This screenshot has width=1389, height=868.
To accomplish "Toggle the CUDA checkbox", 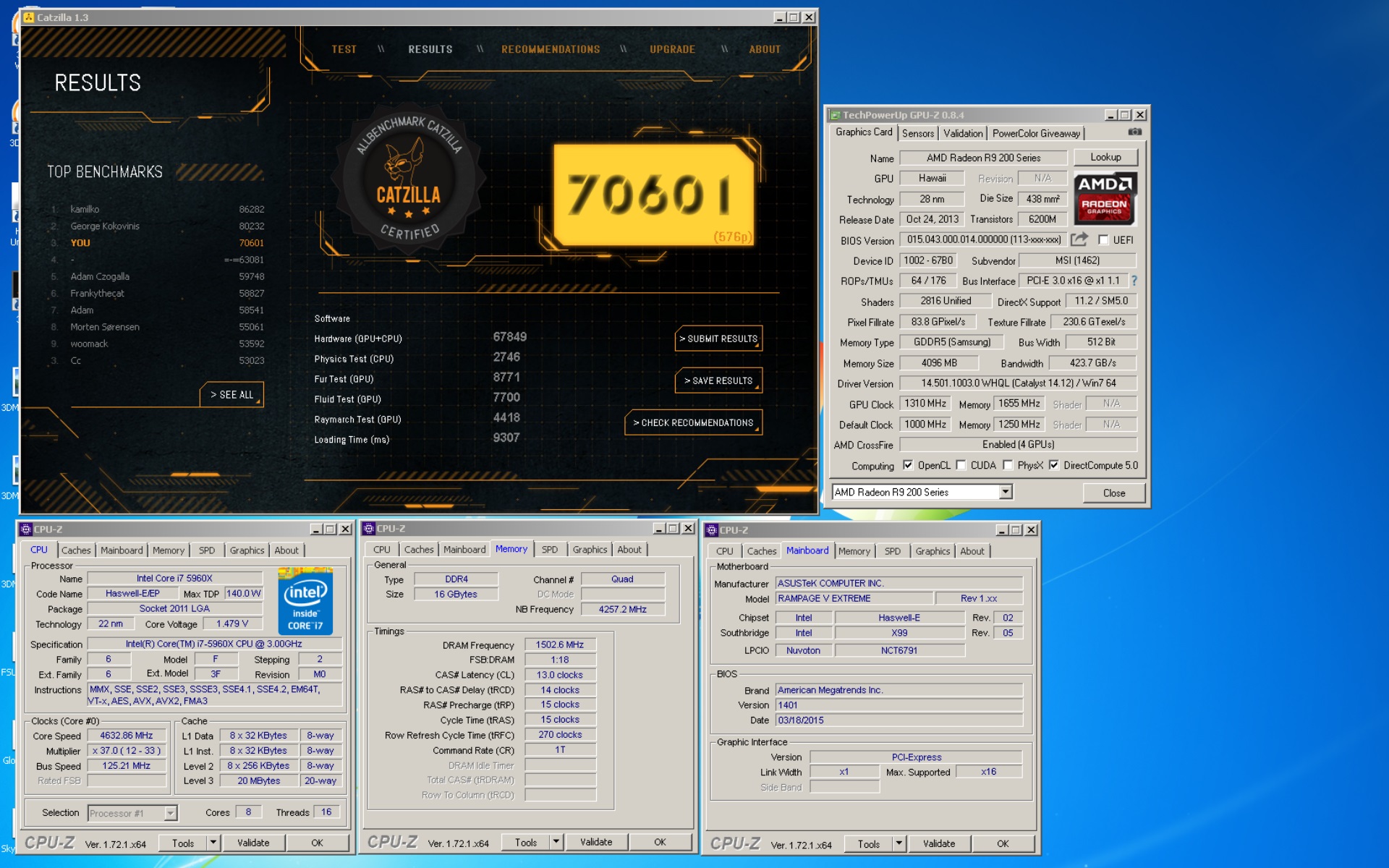I will [961, 465].
